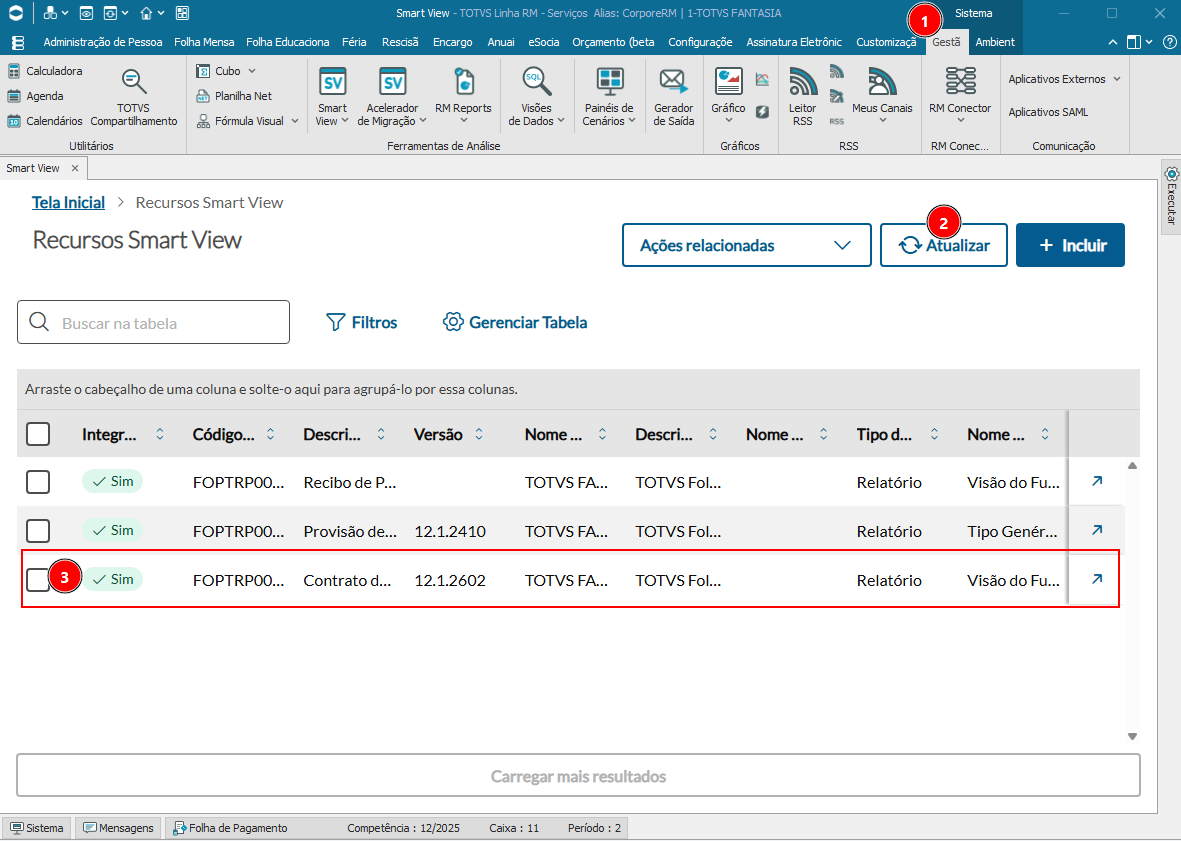Expand the Painéis de Cenários dropdown
The image size is (1181, 841).
click(632, 120)
